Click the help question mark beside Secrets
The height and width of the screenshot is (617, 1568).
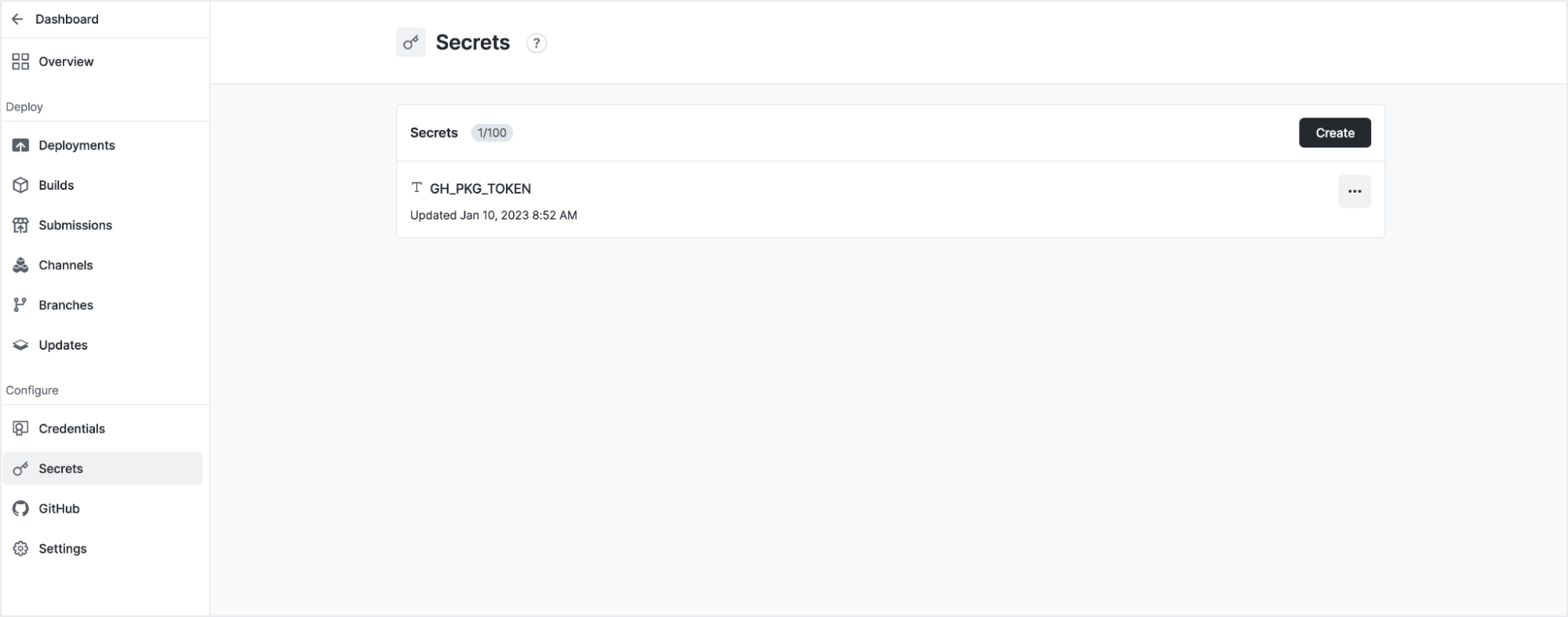pos(537,43)
